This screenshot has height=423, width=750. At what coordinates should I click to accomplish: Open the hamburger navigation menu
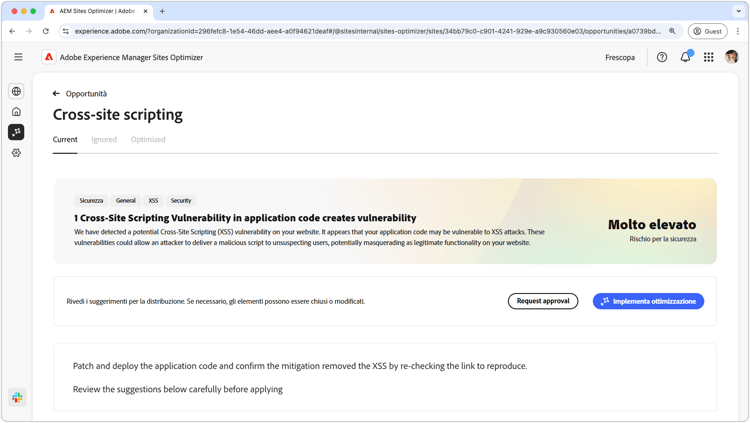click(x=18, y=57)
